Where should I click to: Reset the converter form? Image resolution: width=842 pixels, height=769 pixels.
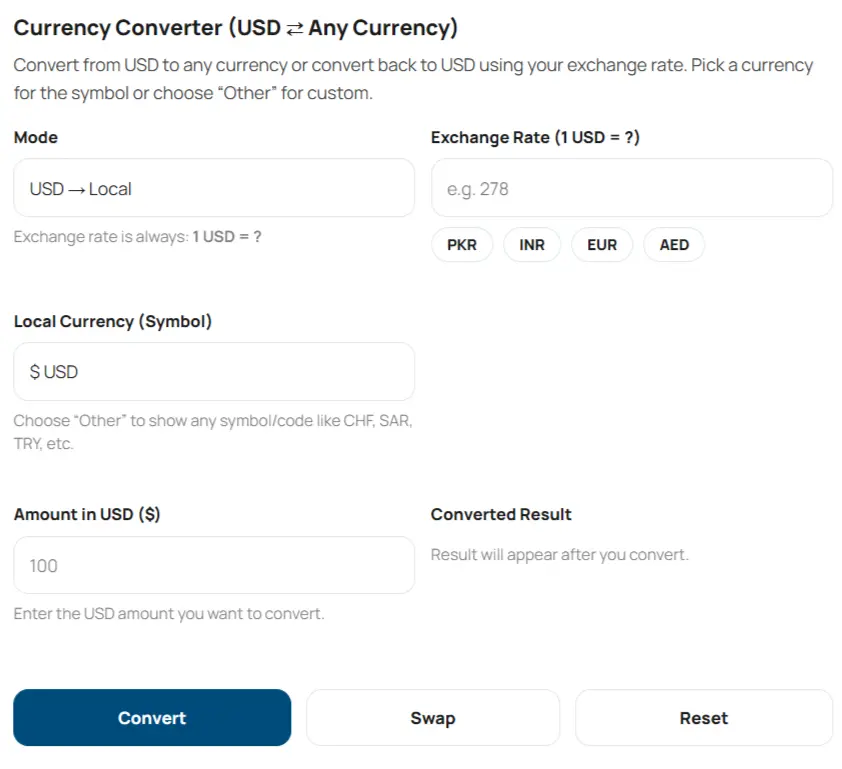tap(703, 717)
